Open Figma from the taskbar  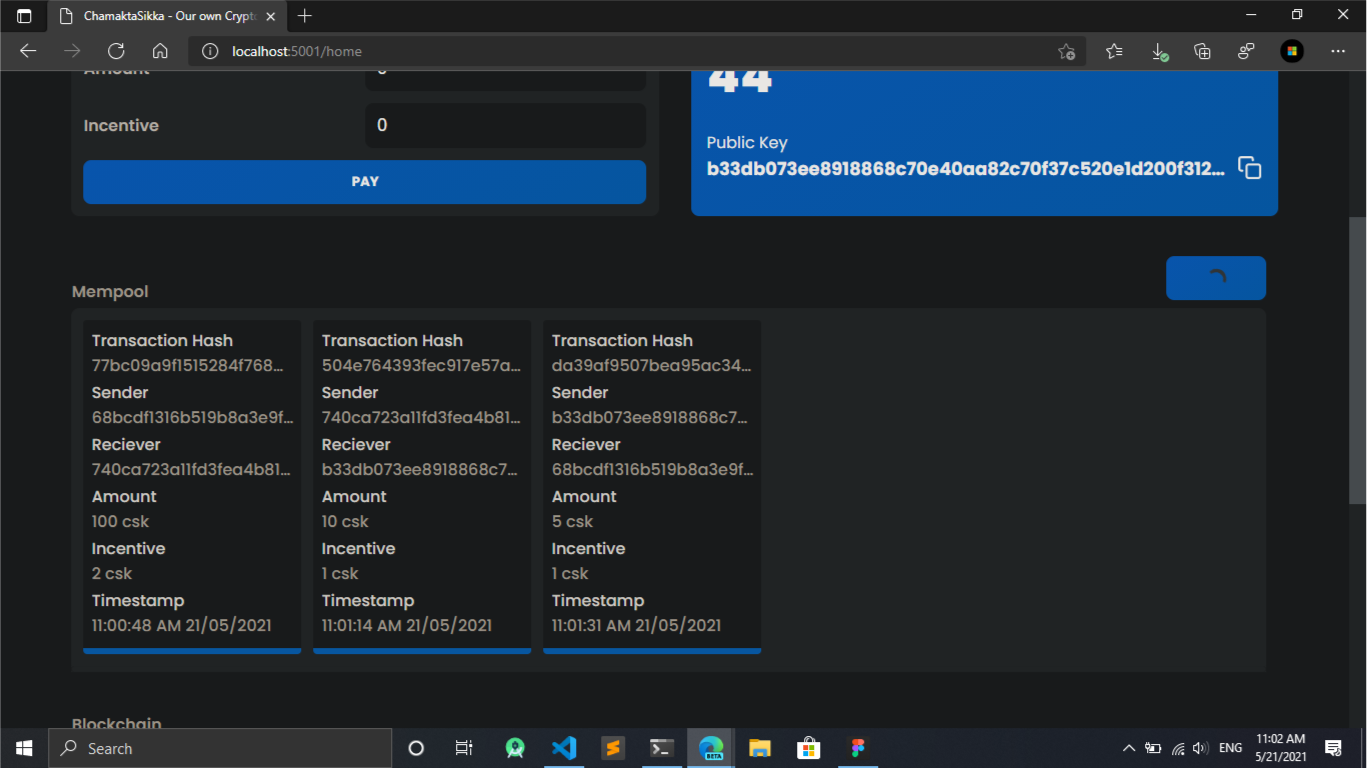857,748
